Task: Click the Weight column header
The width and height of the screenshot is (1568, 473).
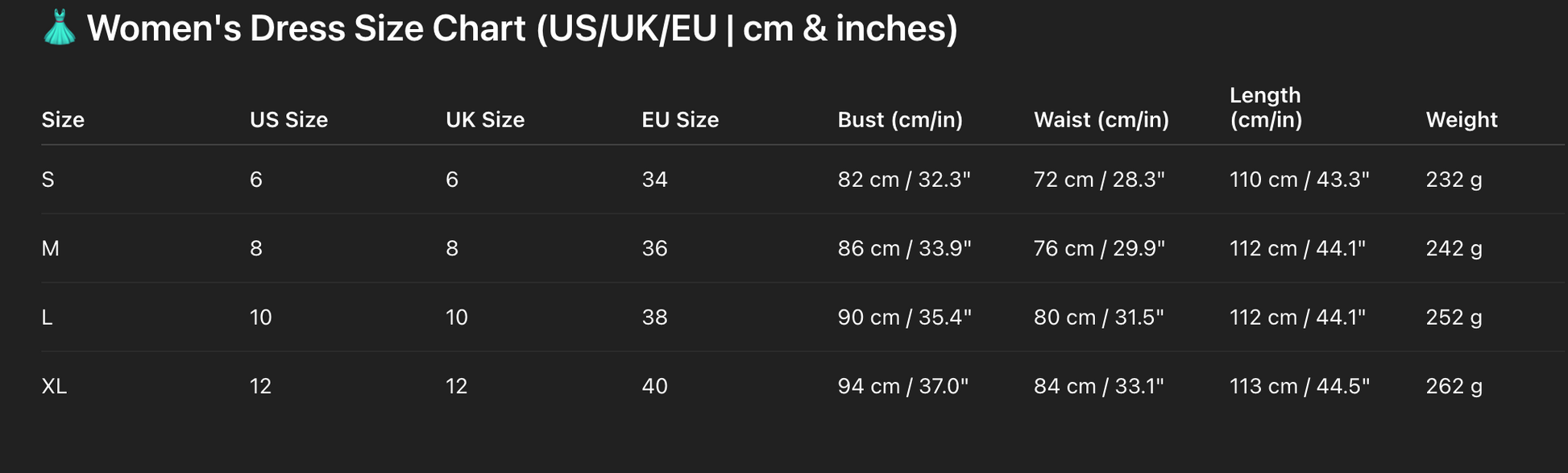Action: (1462, 120)
